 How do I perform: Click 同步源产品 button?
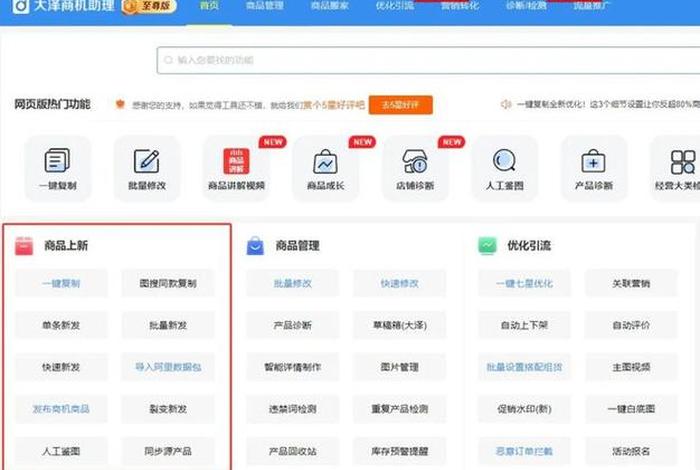click(168, 451)
